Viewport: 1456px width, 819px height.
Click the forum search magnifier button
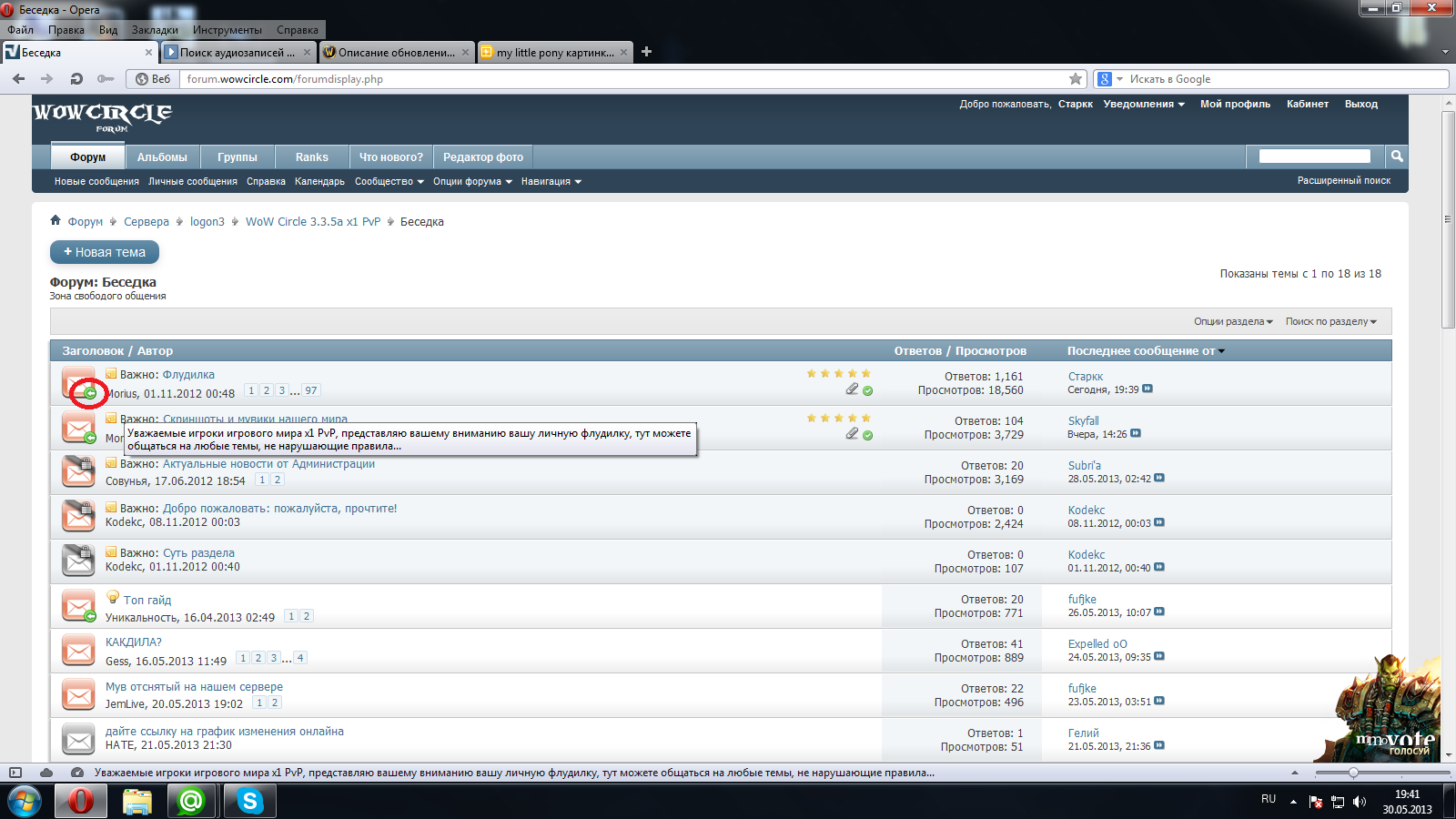1397,157
